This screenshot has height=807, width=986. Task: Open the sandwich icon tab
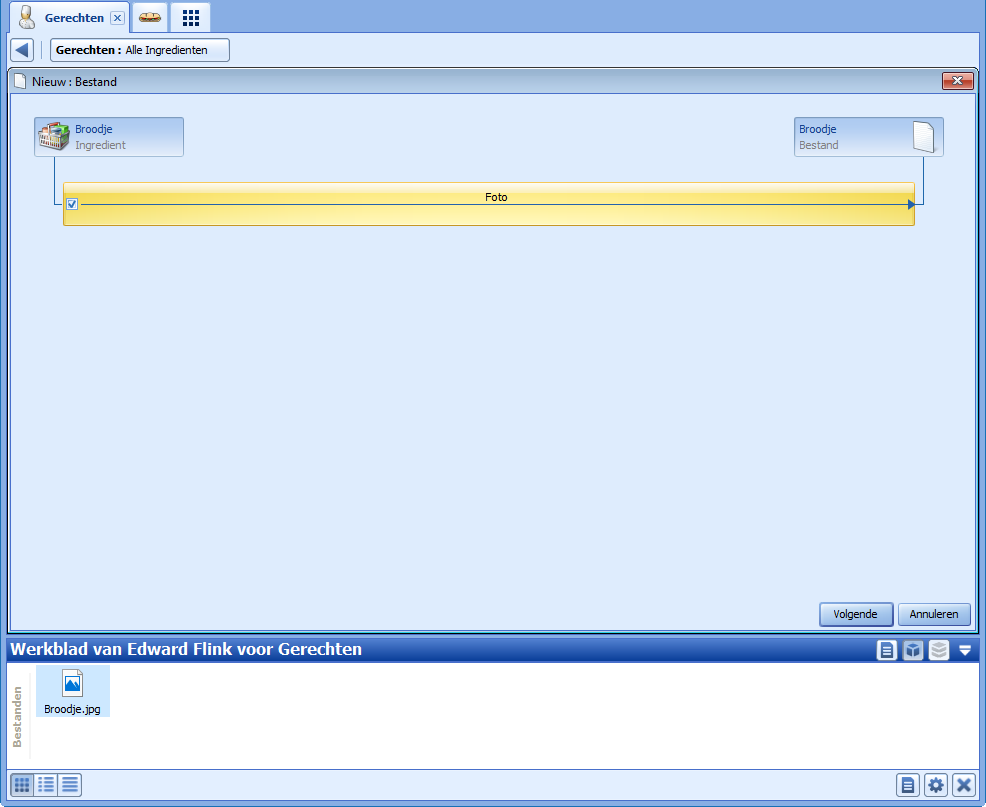point(150,18)
